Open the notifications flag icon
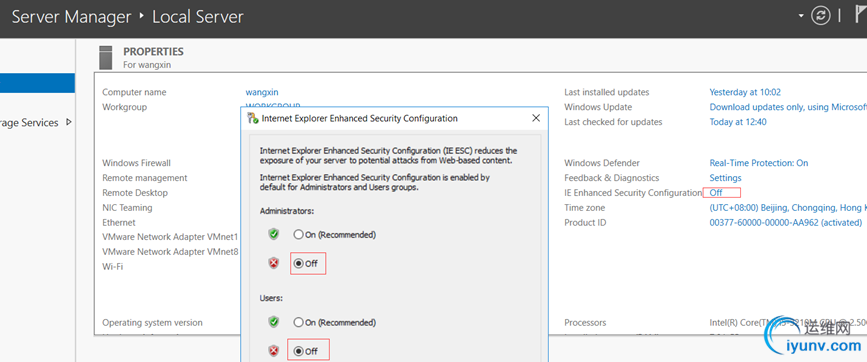The width and height of the screenshot is (867, 362). [x=861, y=16]
